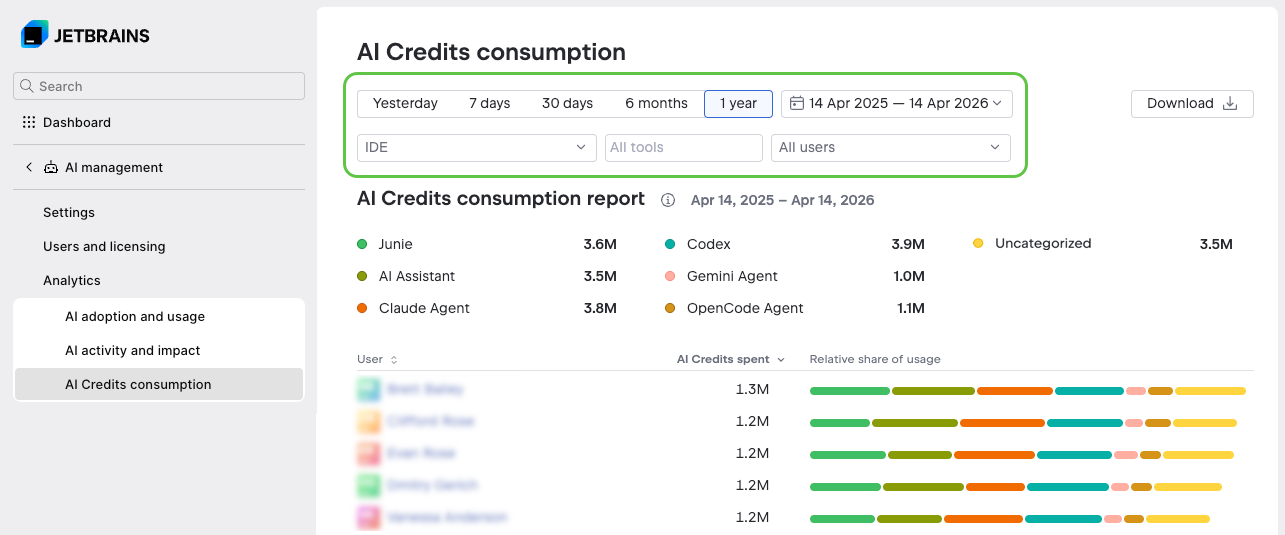The image size is (1285, 535).
Task: Click the calendar icon in date range
Action: tap(797, 103)
